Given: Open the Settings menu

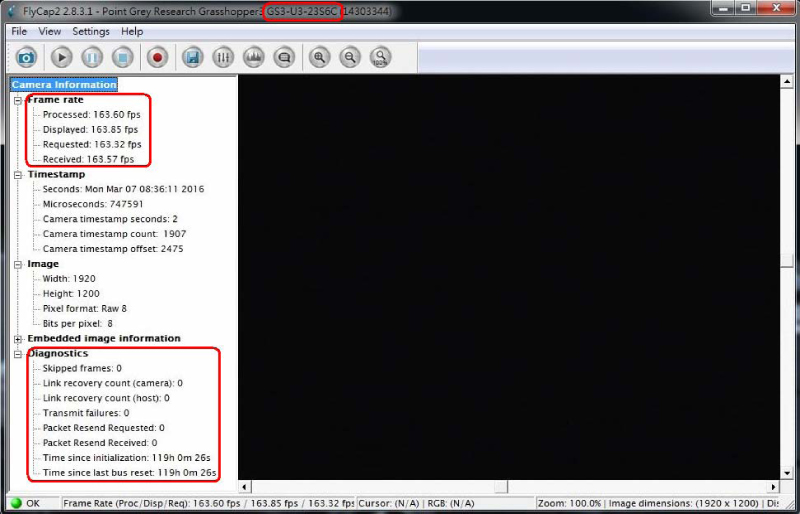Looking at the screenshot, I should click(x=91, y=31).
